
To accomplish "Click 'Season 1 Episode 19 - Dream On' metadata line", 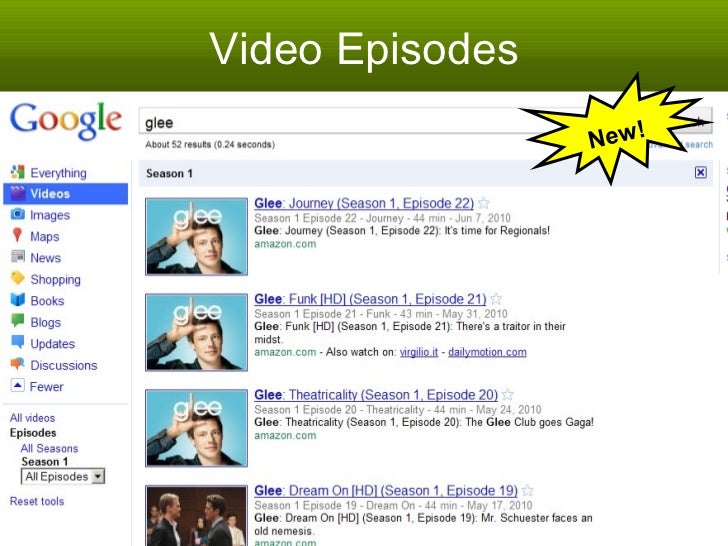I will (x=393, y=506).
